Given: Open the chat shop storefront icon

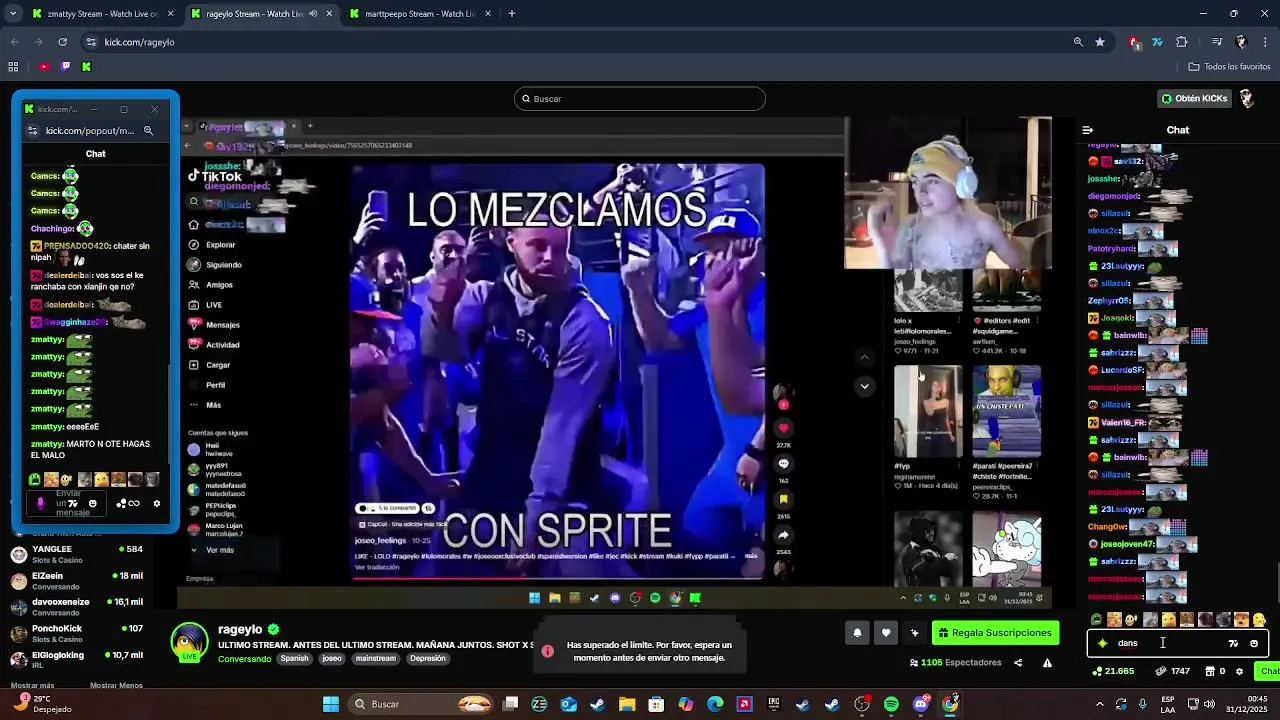Looking at the screenshot, I should point(1210,671).
